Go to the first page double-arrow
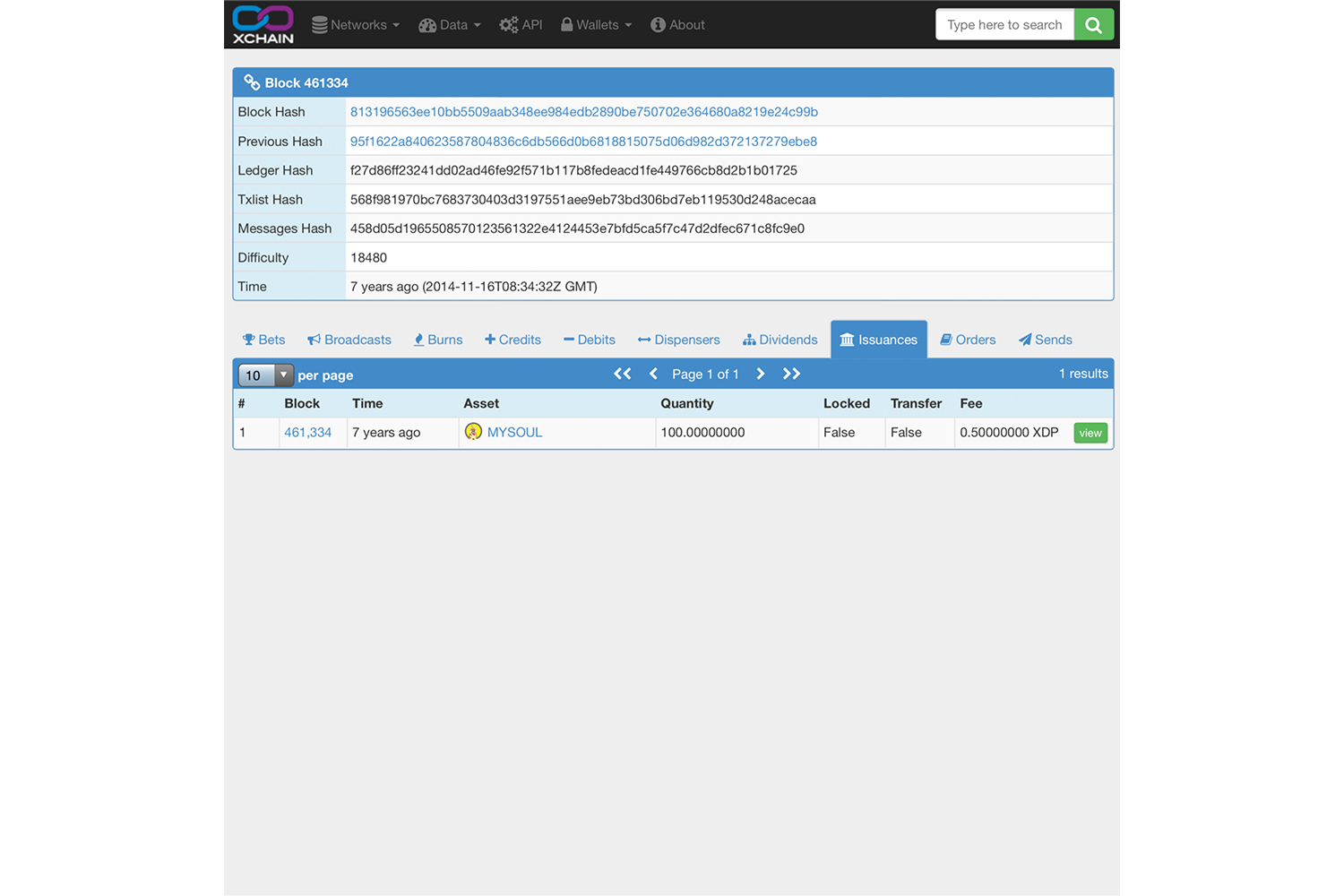This screenshot has height=896, width=1344. click(x=622, y=374)
